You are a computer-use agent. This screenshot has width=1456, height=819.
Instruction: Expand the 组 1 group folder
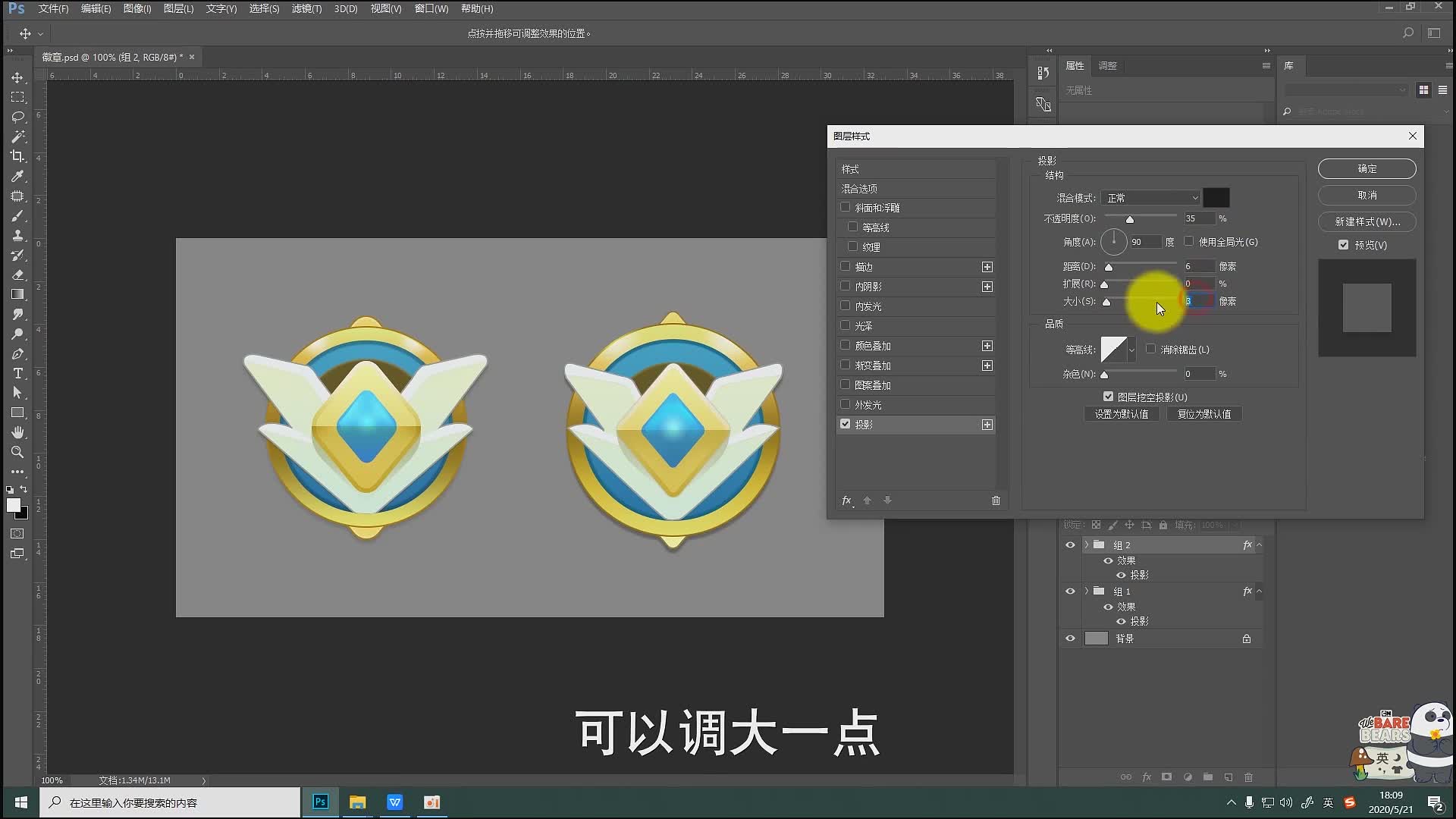pos(1087,591)
